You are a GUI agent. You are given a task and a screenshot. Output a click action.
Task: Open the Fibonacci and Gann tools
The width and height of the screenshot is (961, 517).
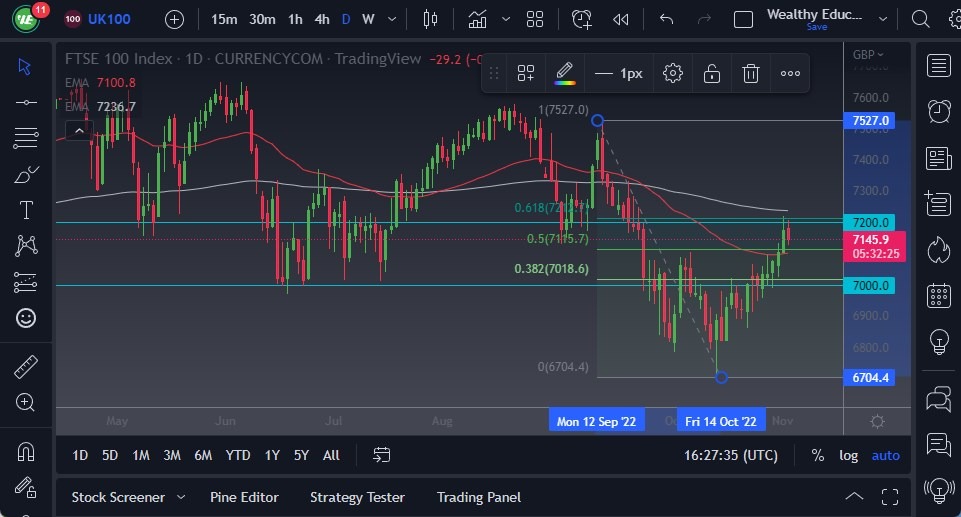coord(25,138)
